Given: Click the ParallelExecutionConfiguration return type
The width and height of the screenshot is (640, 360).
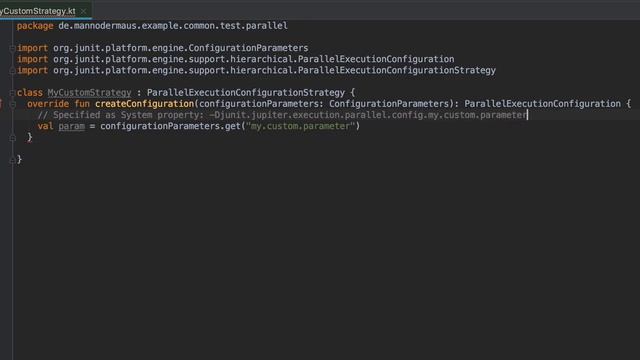Looking at the screenshot, I should [542, 104].
